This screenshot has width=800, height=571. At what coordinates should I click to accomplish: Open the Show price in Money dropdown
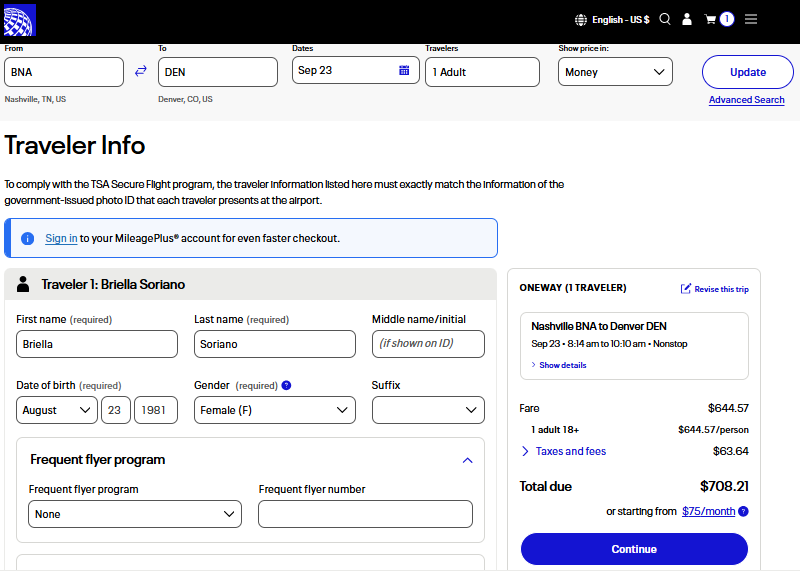click(x=615, y=72)
